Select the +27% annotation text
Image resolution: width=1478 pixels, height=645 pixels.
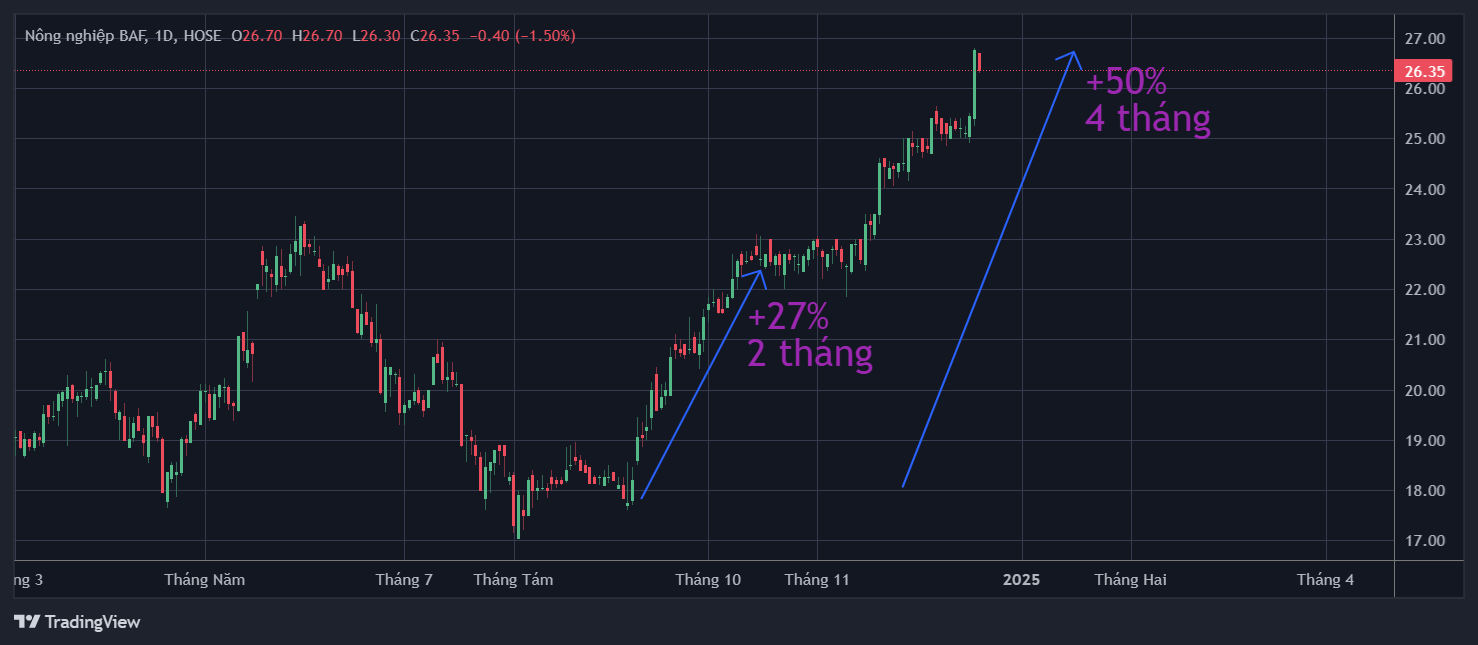(x=788, y=317)
